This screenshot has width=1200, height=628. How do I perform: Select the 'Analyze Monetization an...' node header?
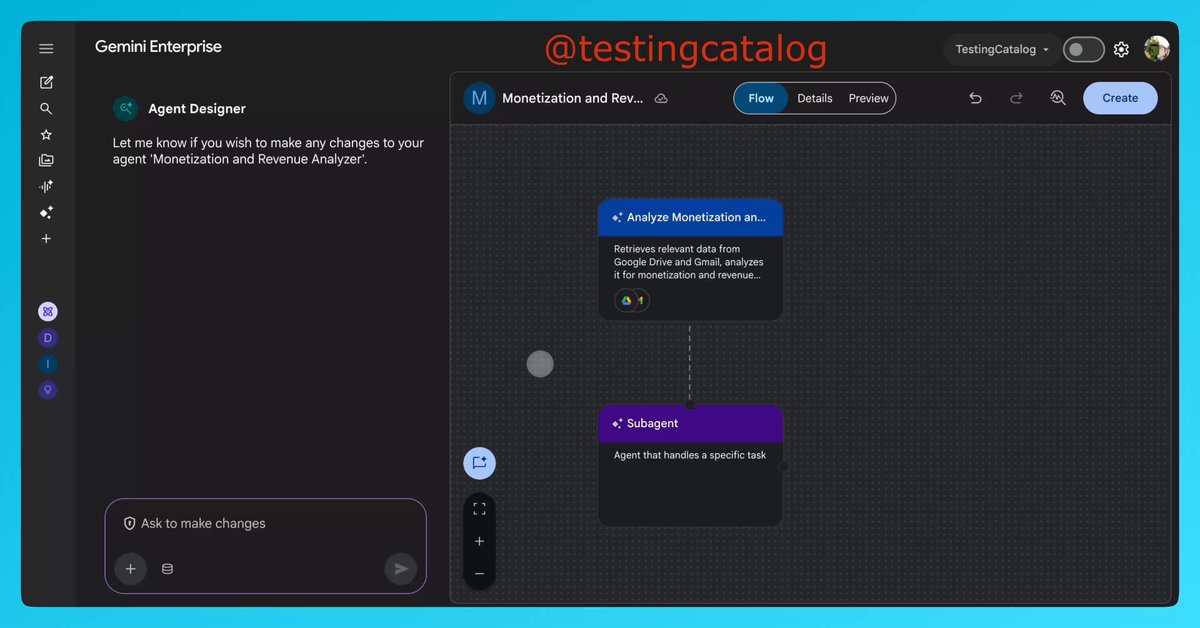coord(690,217)
